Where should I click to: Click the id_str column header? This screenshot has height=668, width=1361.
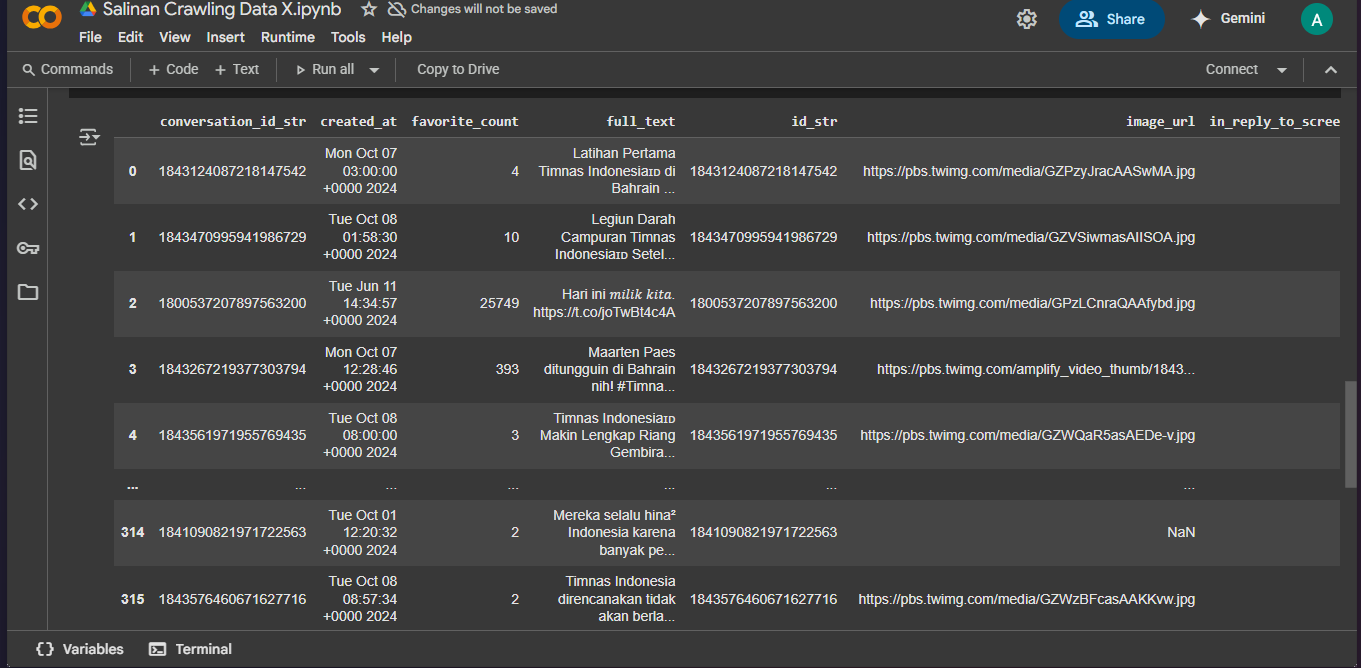(814, 121)
